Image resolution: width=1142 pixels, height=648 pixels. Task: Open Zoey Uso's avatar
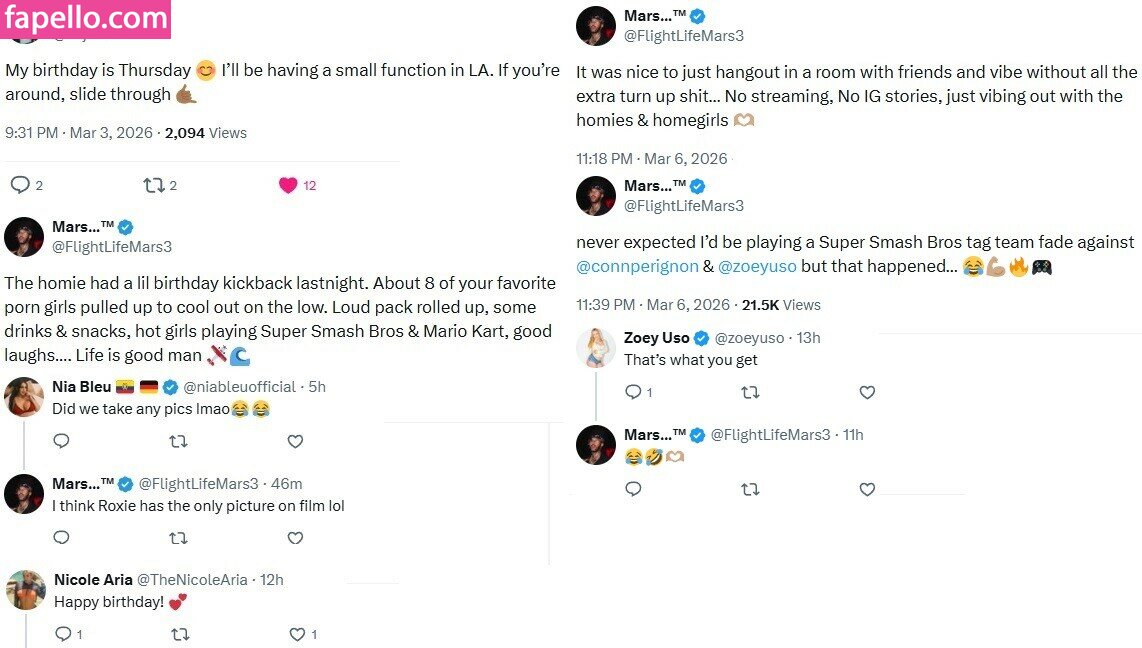[596, 348]
